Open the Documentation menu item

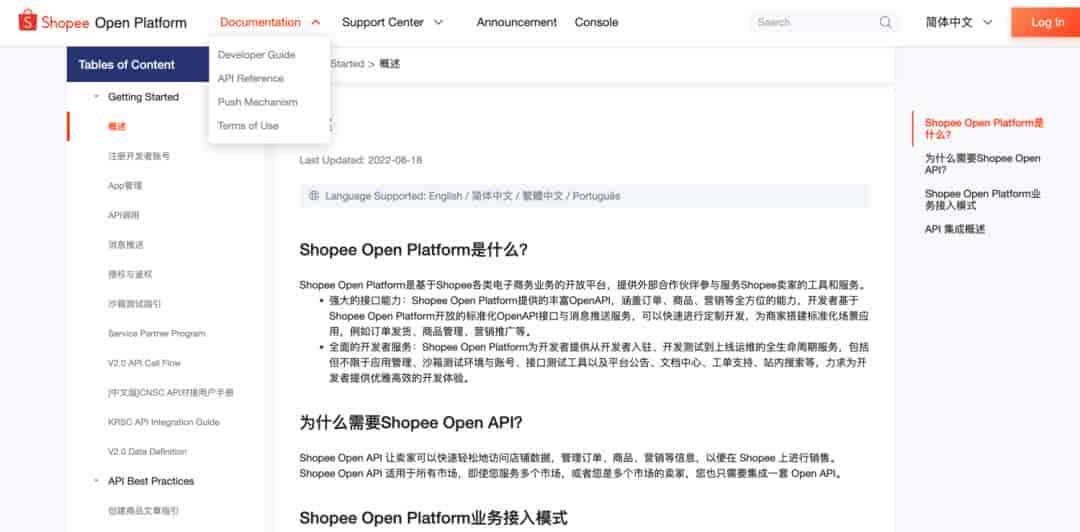pyautogui.click(x=260, y=22)
